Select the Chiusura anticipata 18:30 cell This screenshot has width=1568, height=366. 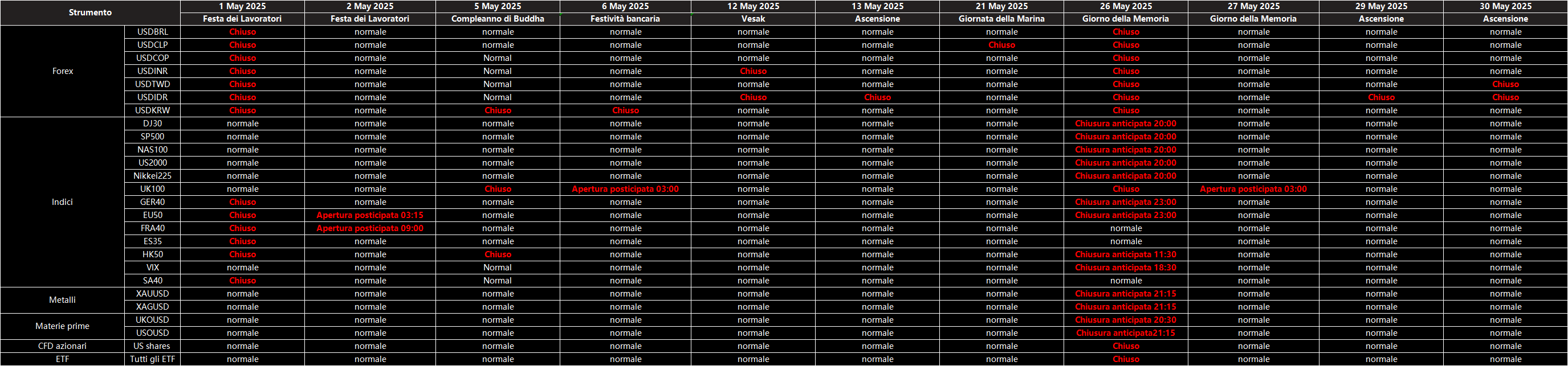[1126, 268]
